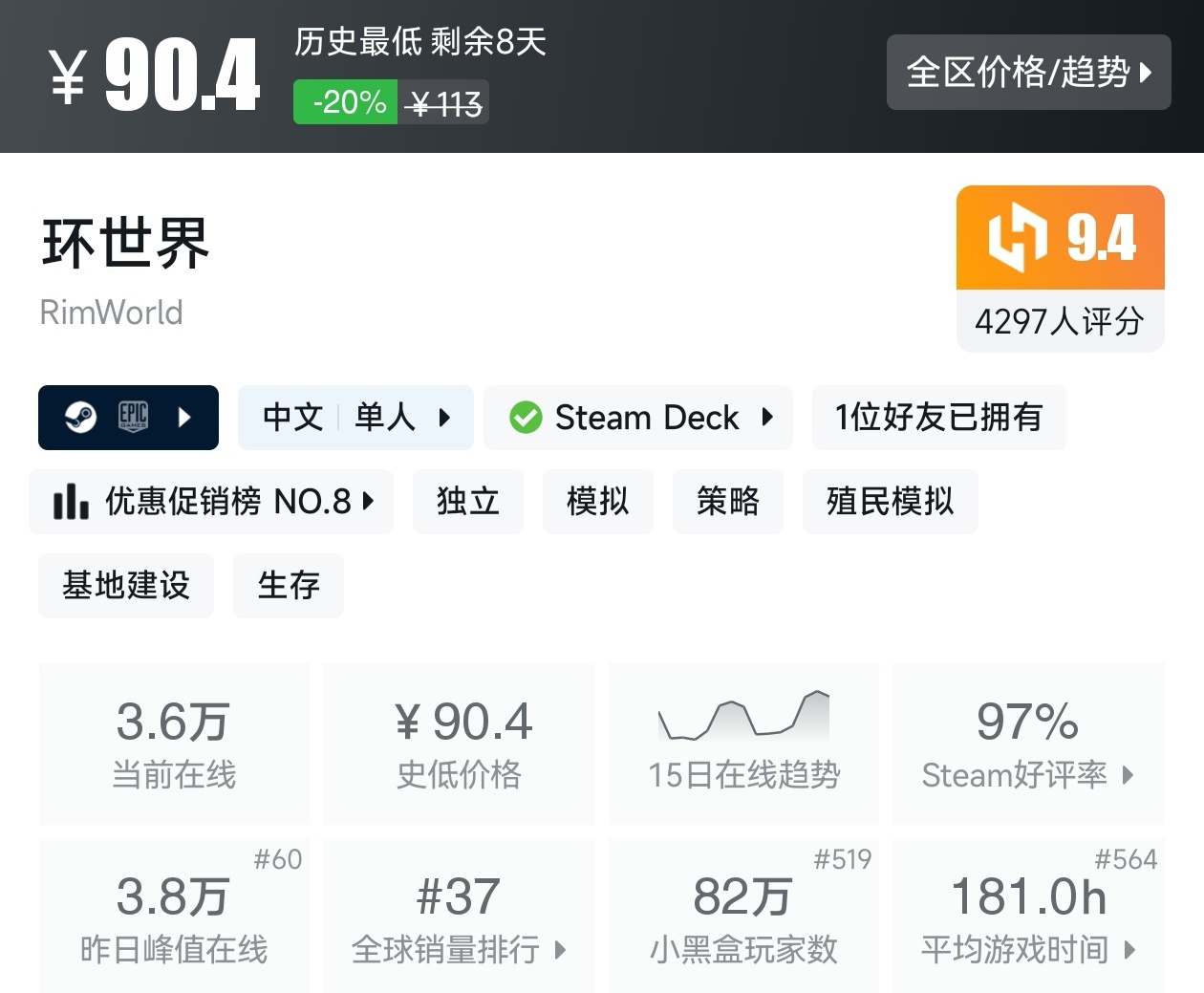The image size is (1204, 993).
Task: Expand the 中文 单人 language details
Action: point(355,418)
